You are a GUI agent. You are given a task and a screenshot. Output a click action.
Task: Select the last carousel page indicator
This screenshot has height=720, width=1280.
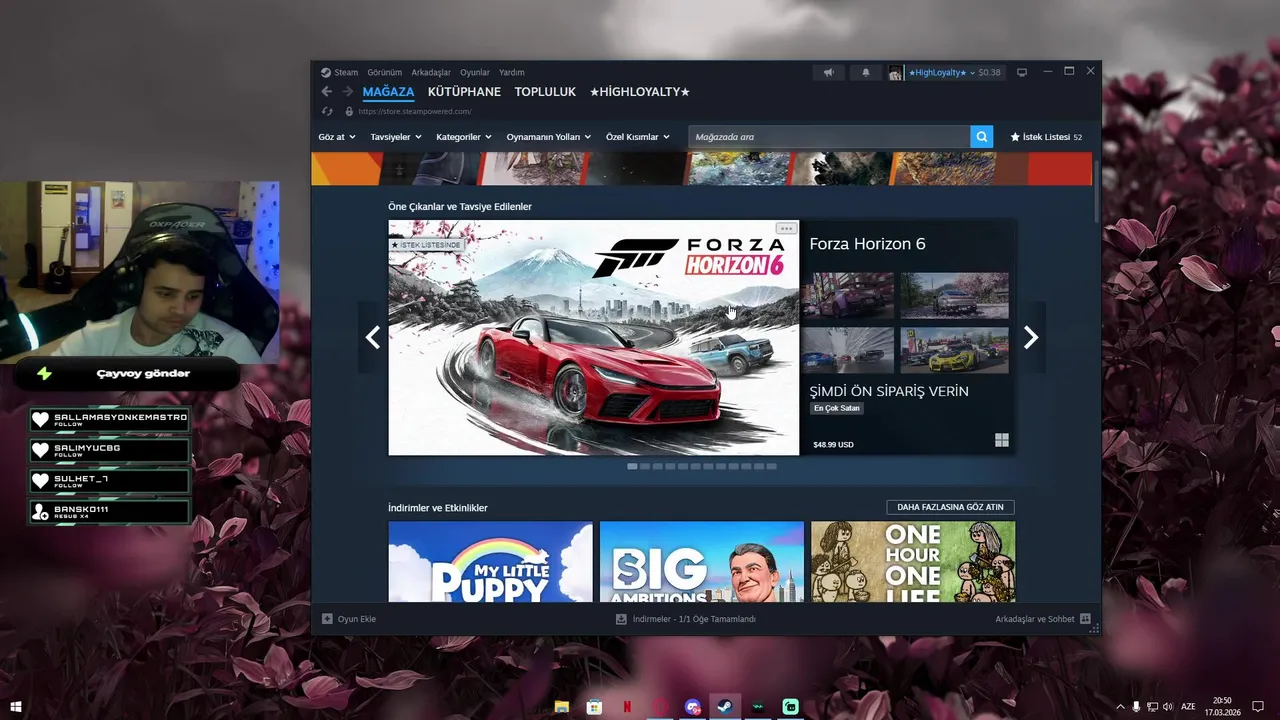(x=770, y=466)
